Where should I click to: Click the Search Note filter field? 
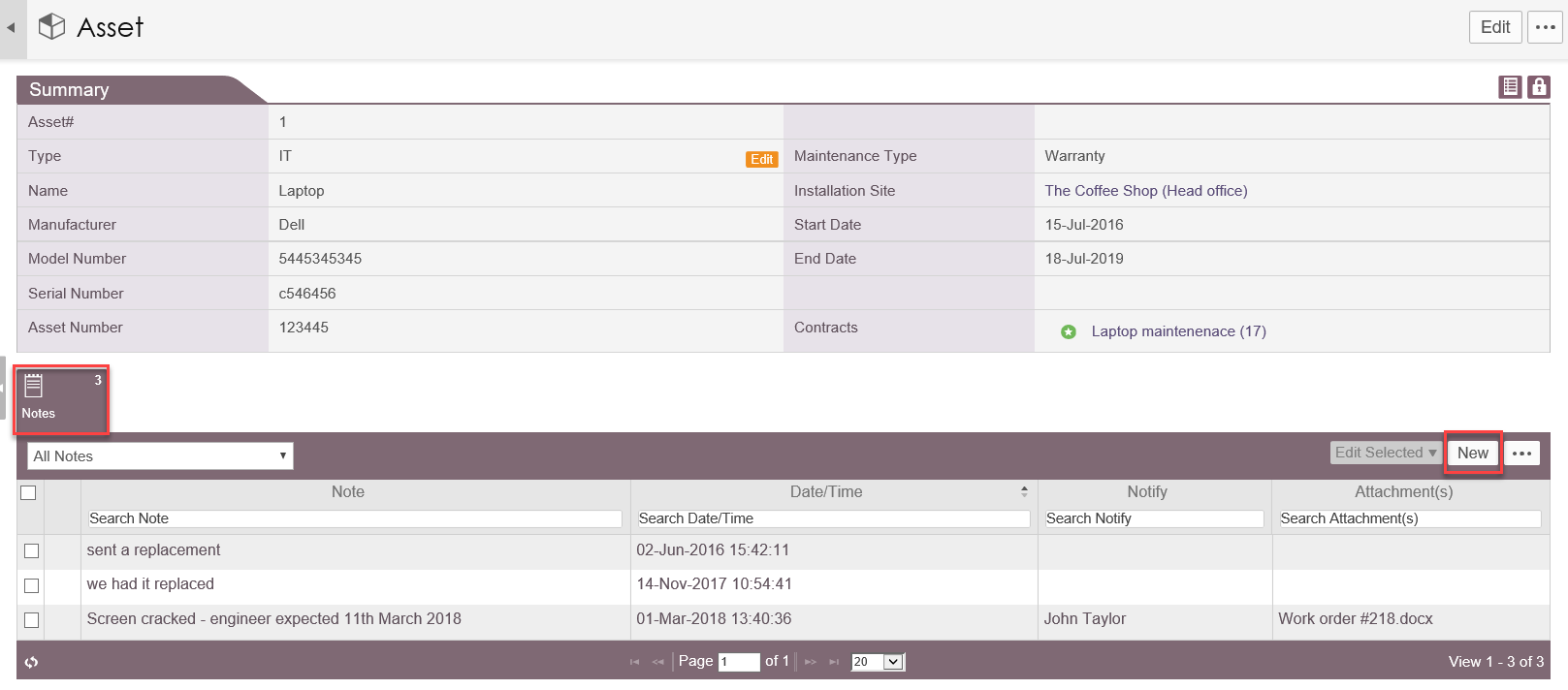pyautogui.click(x=355, y=518)
